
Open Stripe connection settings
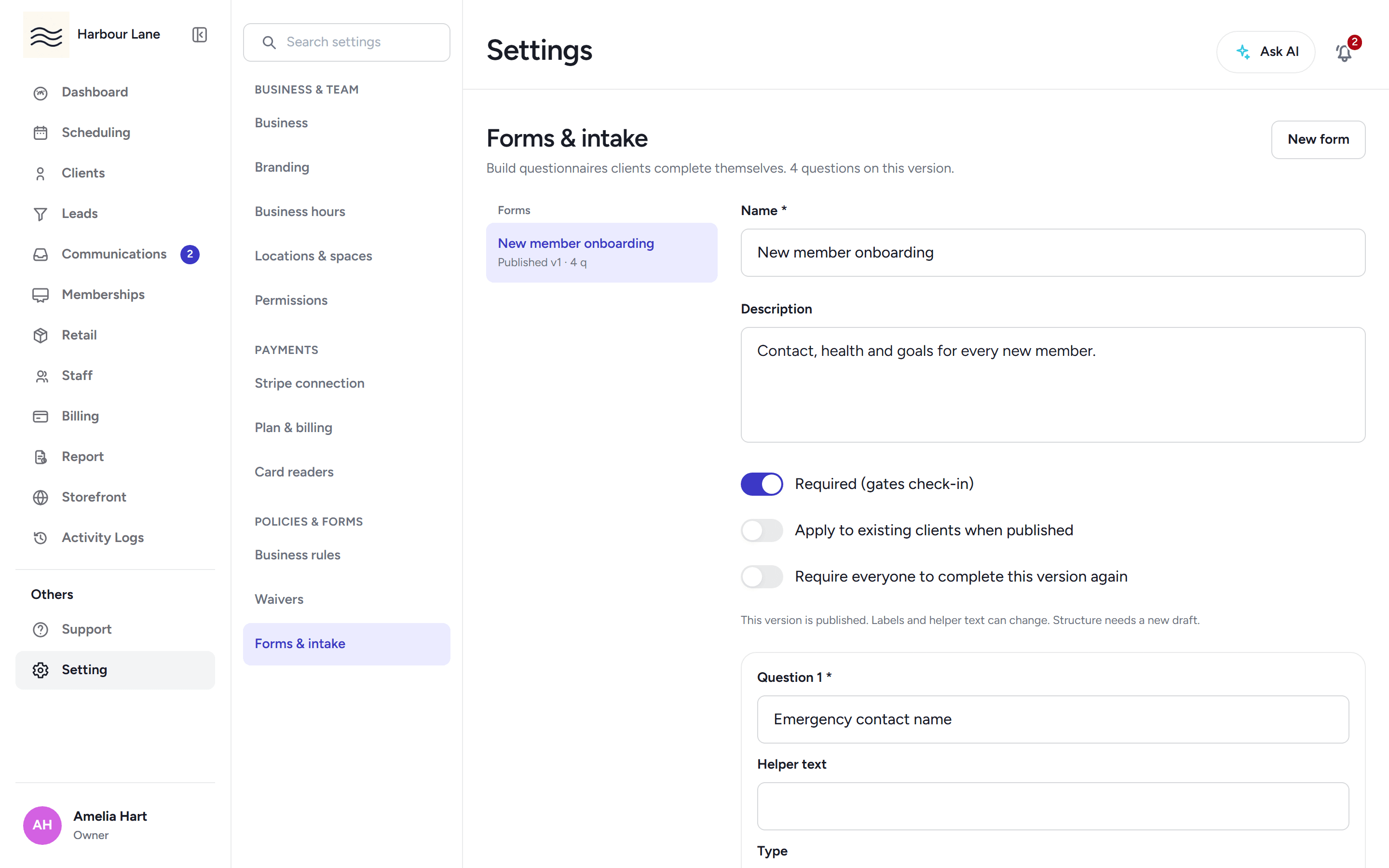tap(346, 383)
